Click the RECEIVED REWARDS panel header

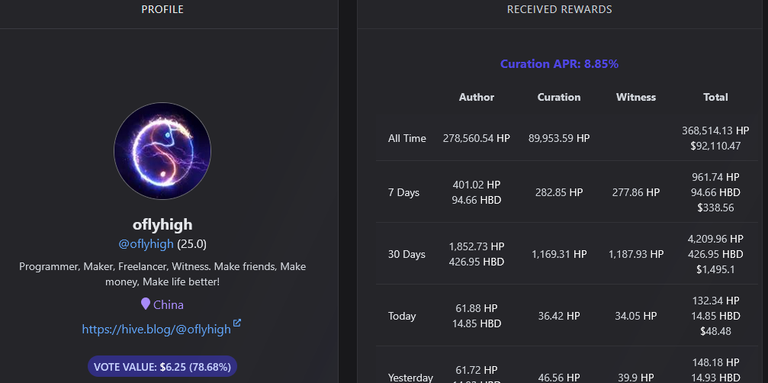tap(559, 9)
